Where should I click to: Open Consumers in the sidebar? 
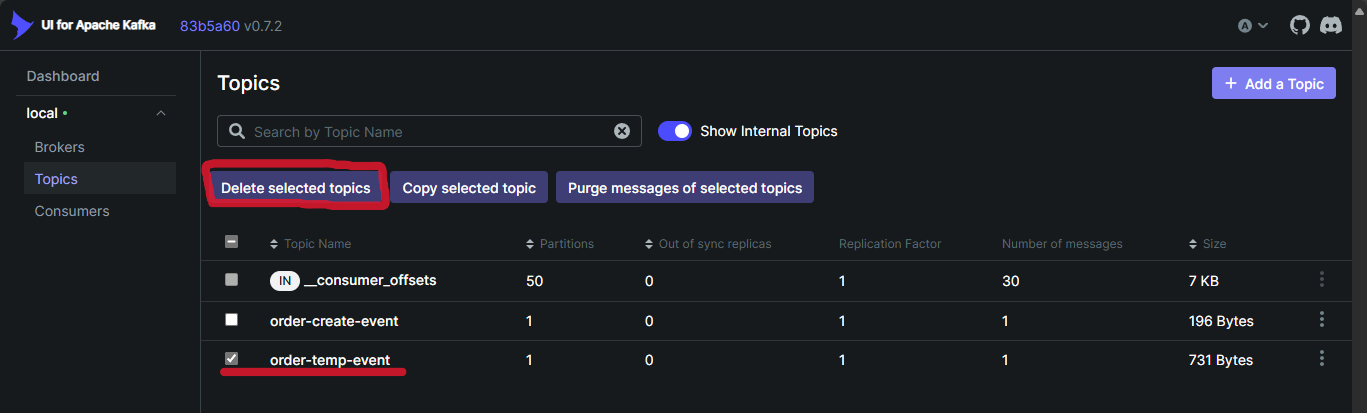[x=71, y=211]
